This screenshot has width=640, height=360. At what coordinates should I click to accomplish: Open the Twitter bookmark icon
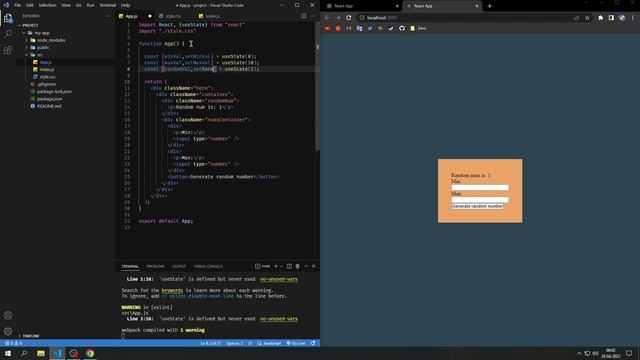(370, 28)
